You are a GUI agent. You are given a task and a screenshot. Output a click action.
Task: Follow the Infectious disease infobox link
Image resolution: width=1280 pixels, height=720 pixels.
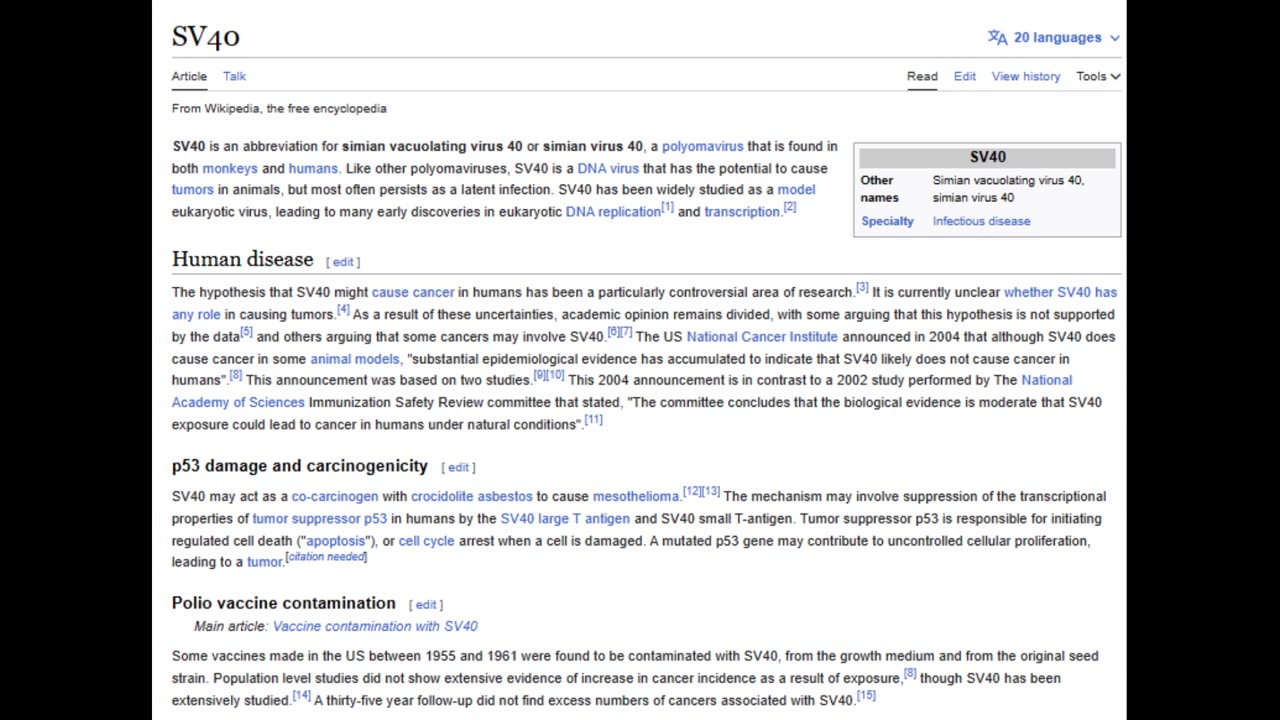pos(981,221)
